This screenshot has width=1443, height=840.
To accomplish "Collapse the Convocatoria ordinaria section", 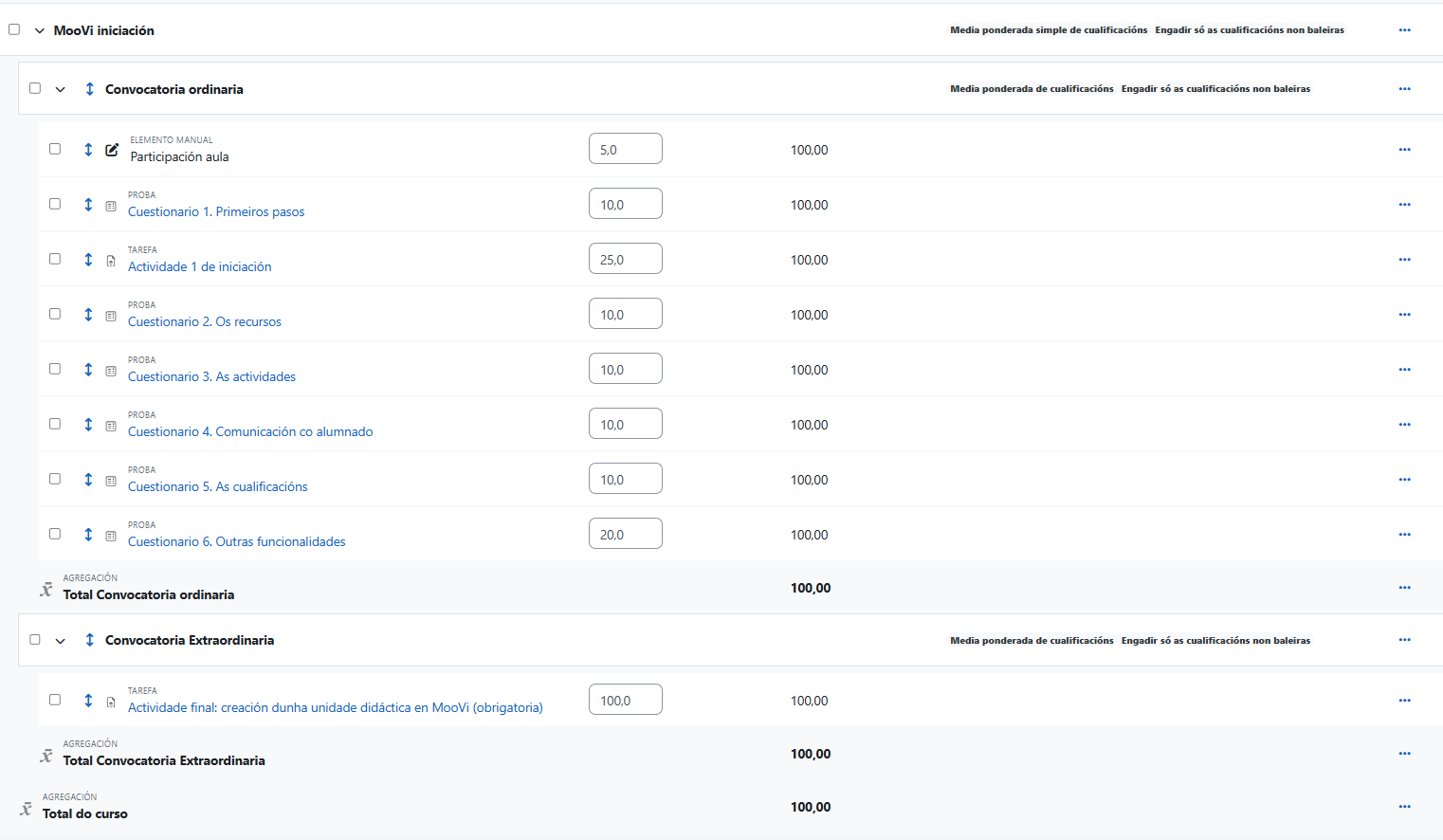I will click(x=60, y=89).
